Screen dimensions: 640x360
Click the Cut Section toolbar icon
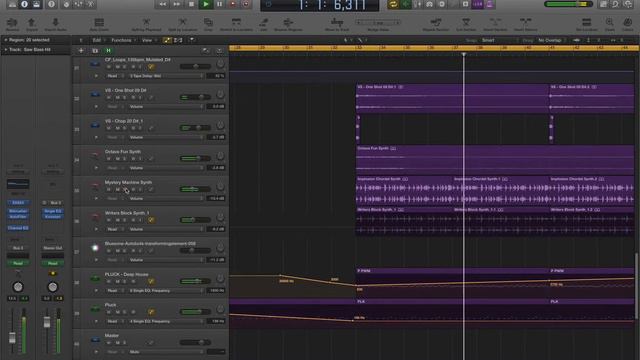click(466, 24)
